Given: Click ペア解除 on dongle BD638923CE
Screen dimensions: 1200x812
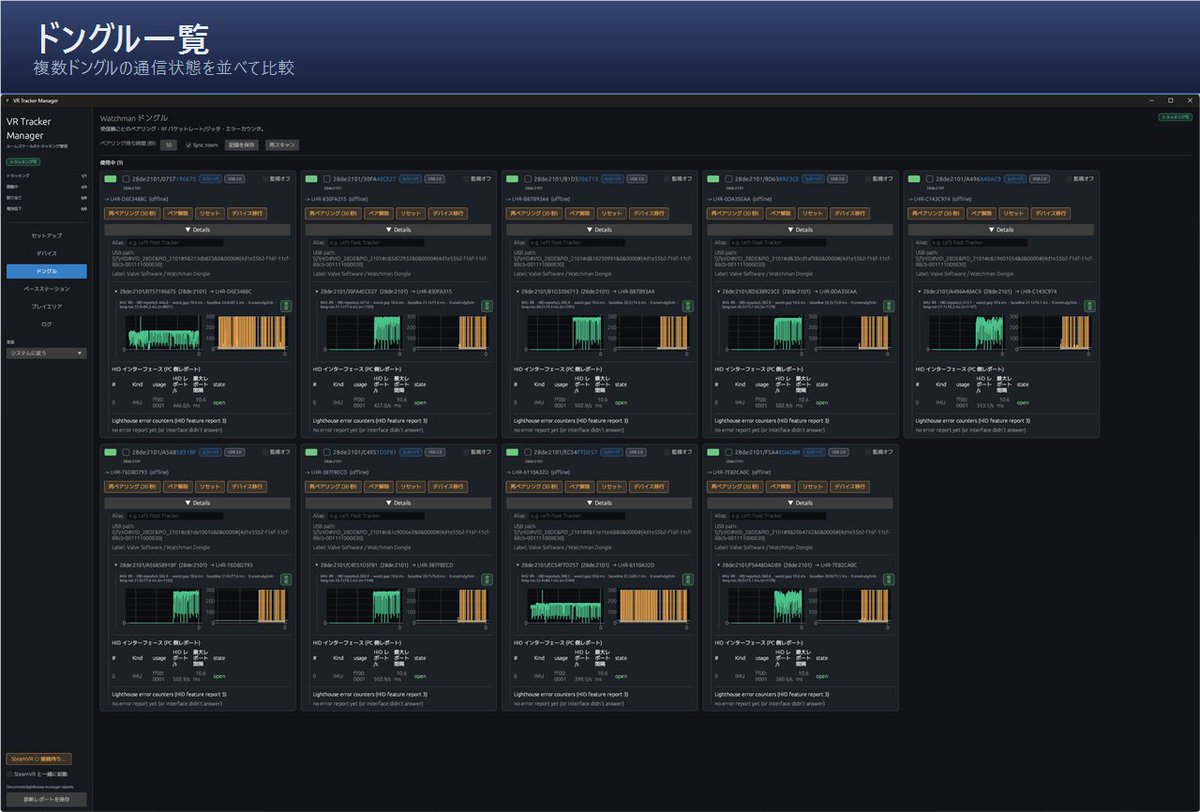Looking at the screenshot, I should coord(779,213).
